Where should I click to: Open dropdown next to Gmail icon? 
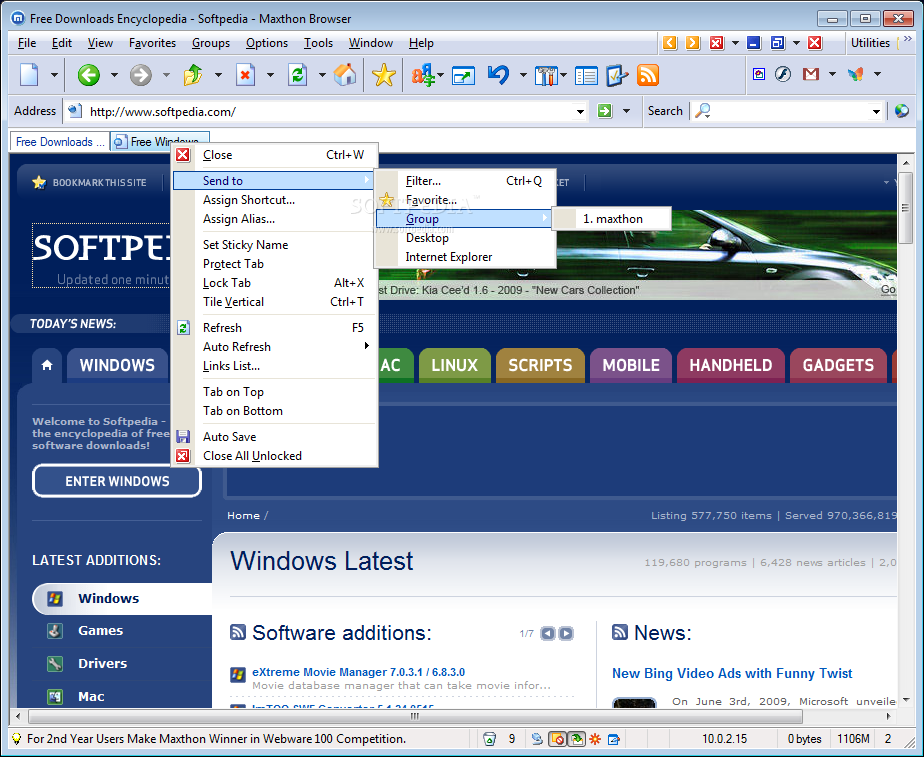pyautogui.click(x=832, y=74)
